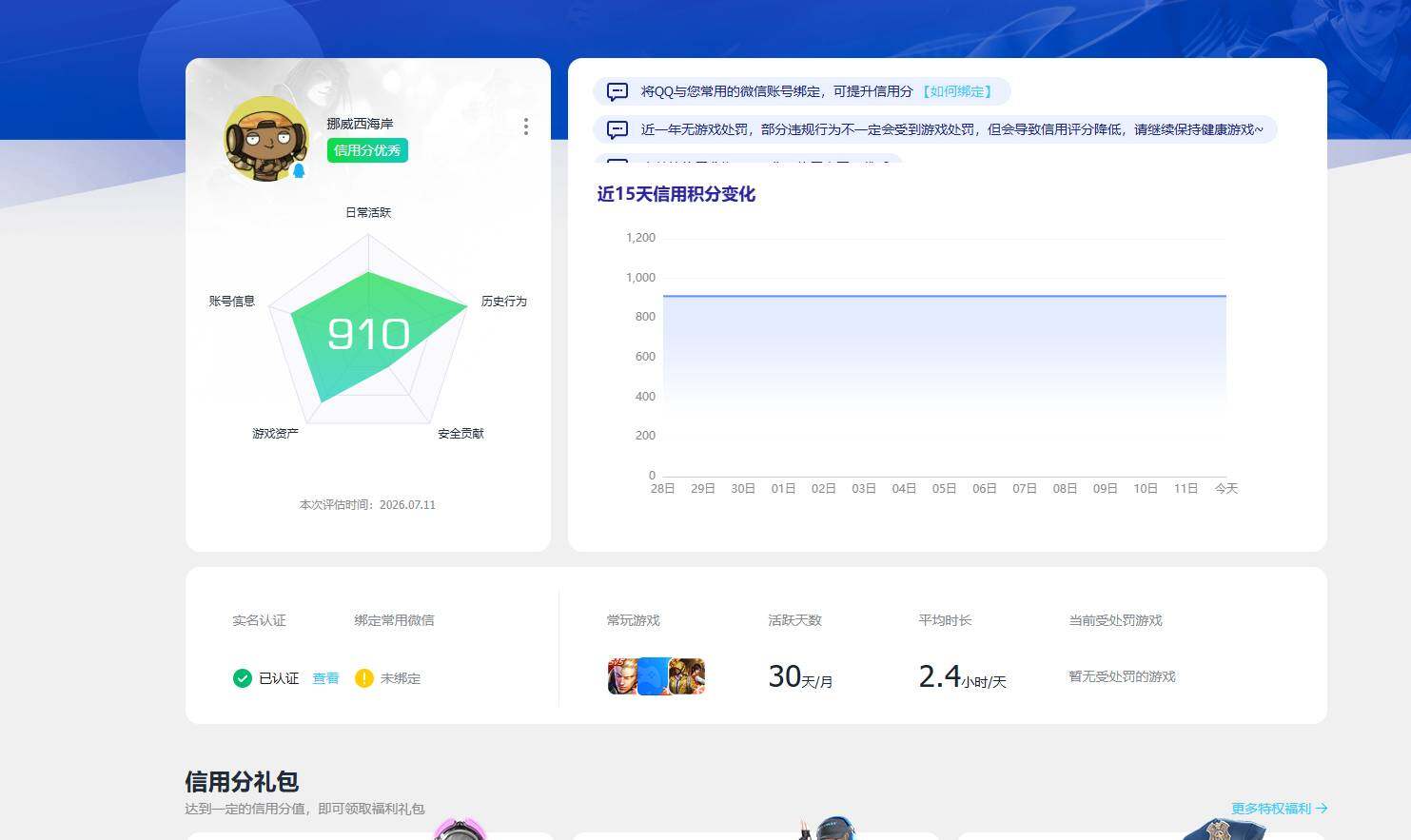This screenshot has height=840, width=1411.
Task: Click the 910 credit score number
Action: coord(368,334)
